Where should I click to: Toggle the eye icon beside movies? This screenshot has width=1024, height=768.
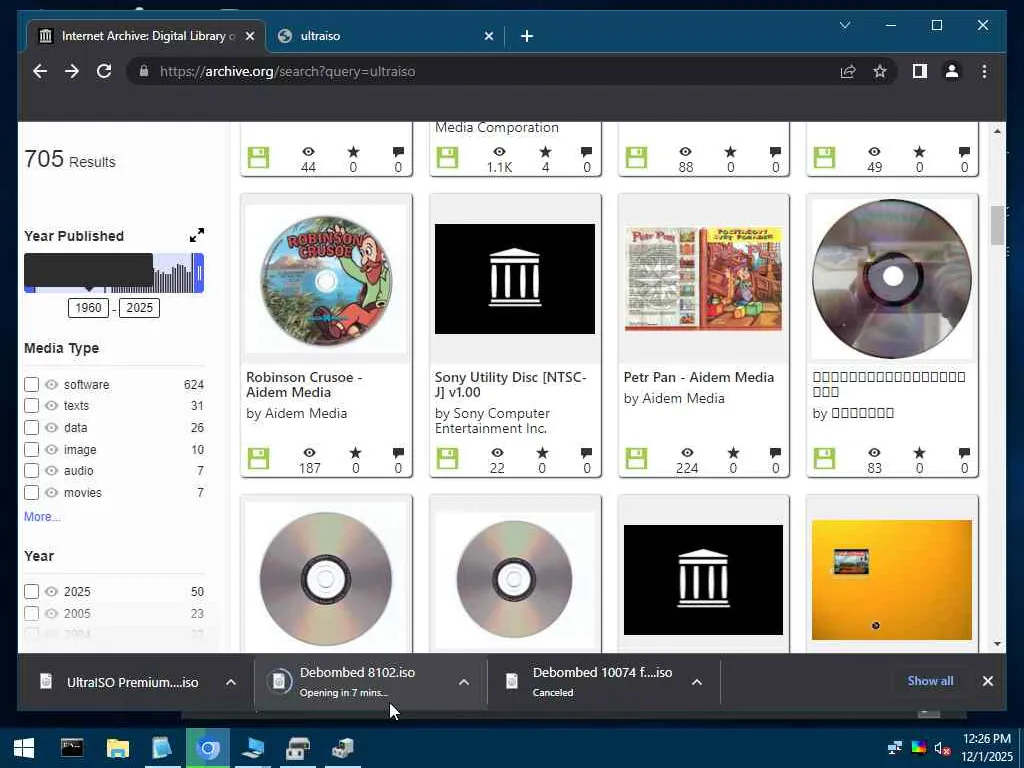(x=52, y=492)
